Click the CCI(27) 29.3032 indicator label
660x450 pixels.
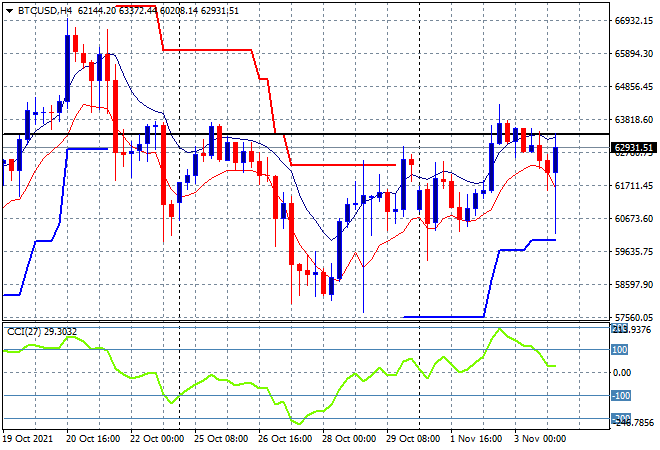click(42, 332)
